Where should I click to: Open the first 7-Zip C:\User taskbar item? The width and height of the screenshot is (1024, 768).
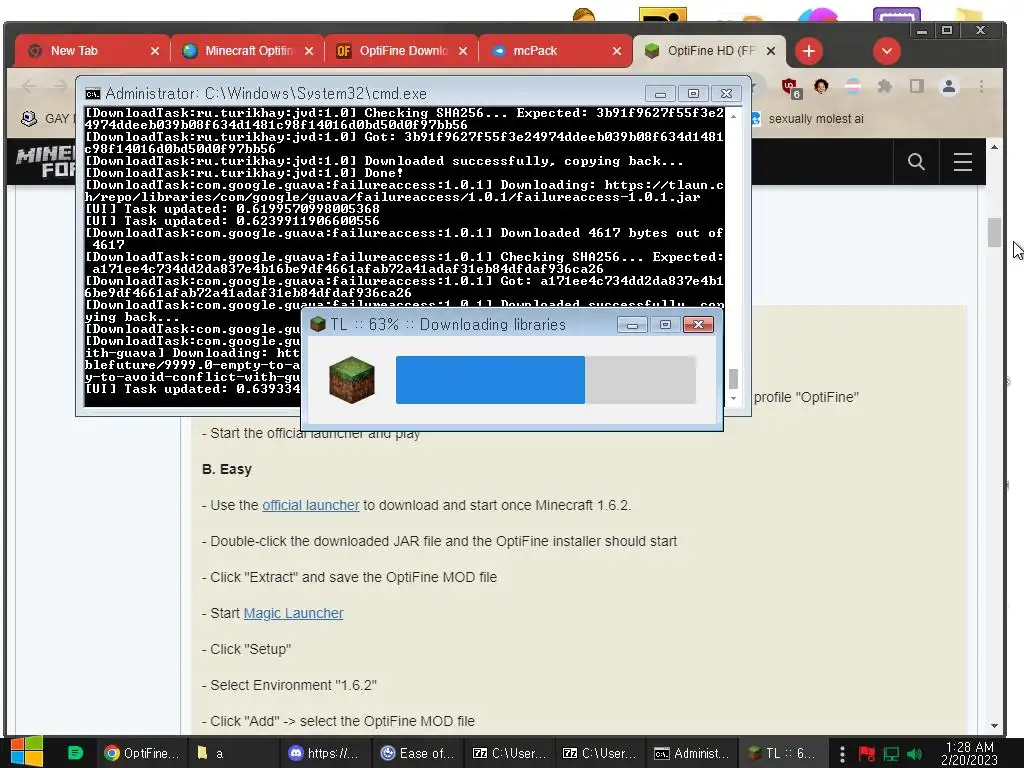point(508,753)
